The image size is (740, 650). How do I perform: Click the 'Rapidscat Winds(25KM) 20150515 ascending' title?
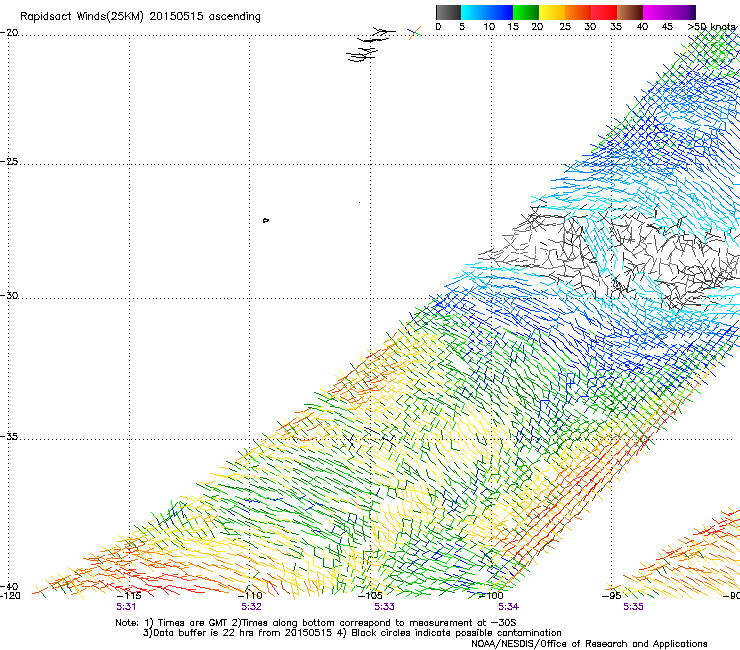pyautogui.click(x=140, y=17)
